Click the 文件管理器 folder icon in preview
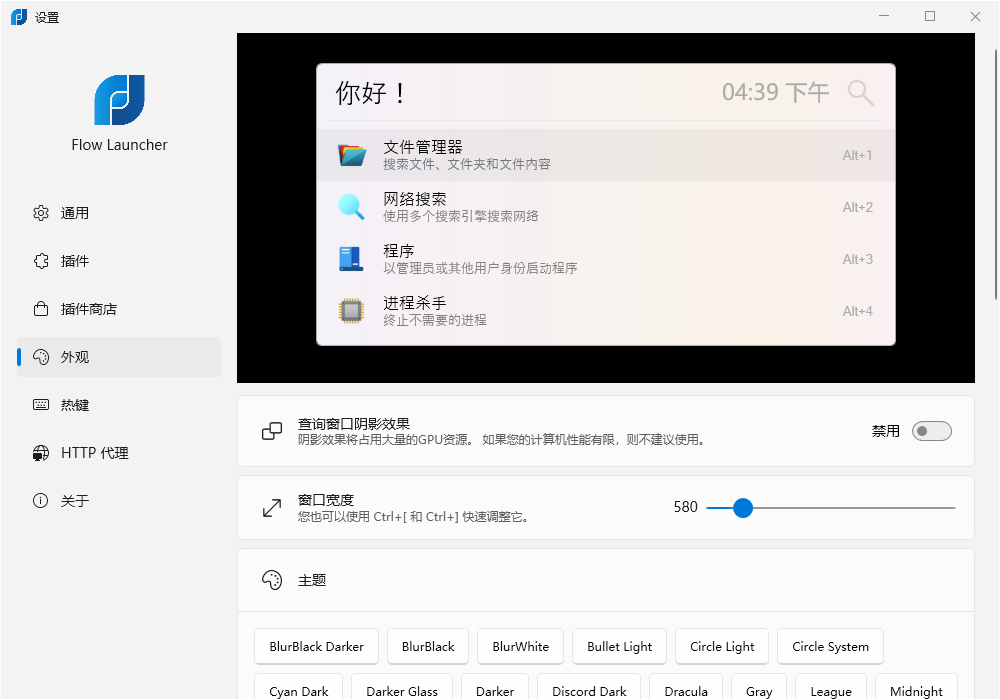Image resolution: width=1000 pixels, height=700 pixels. pos(352,155)
